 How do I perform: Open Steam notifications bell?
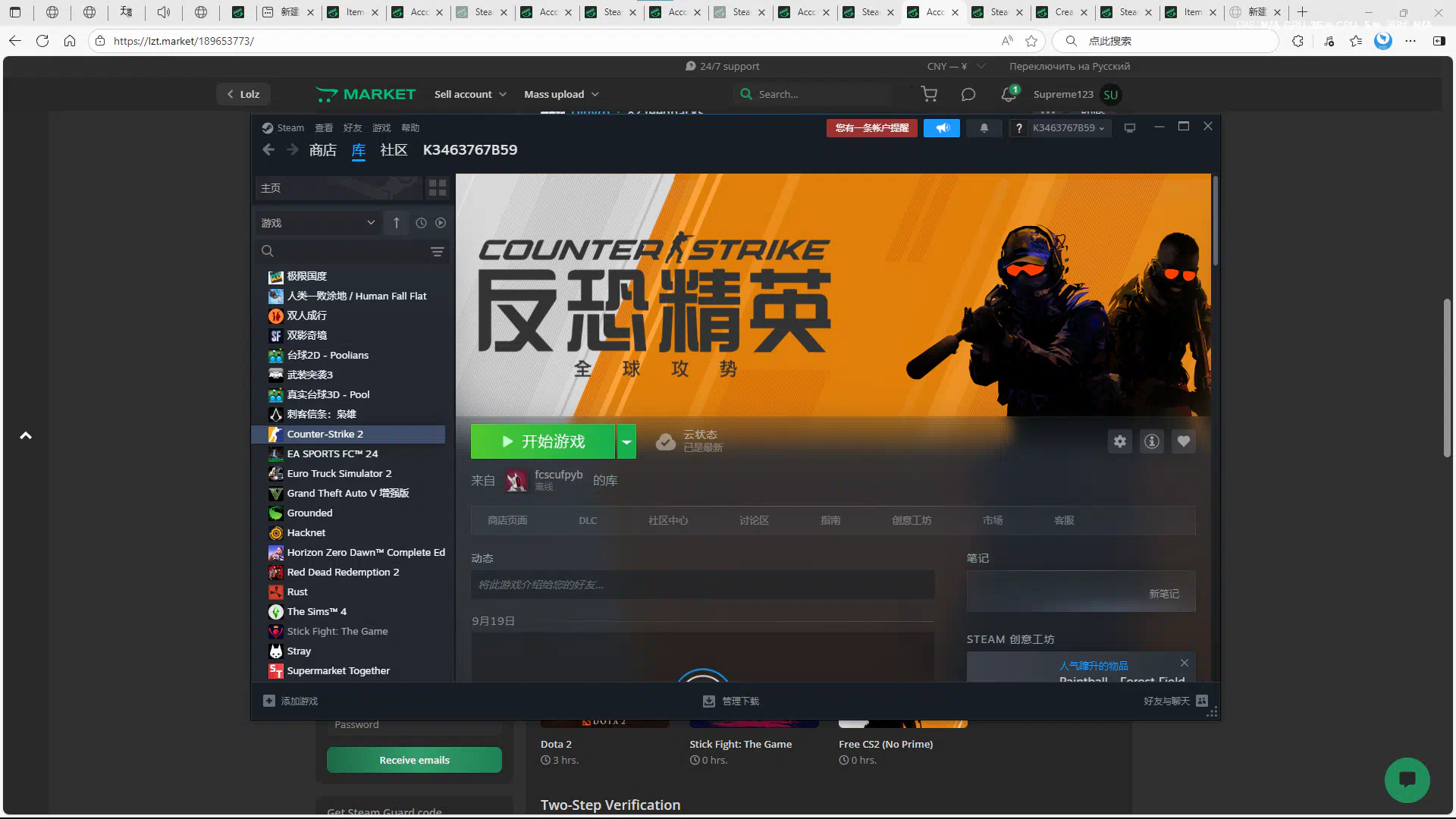pos(984,128)
